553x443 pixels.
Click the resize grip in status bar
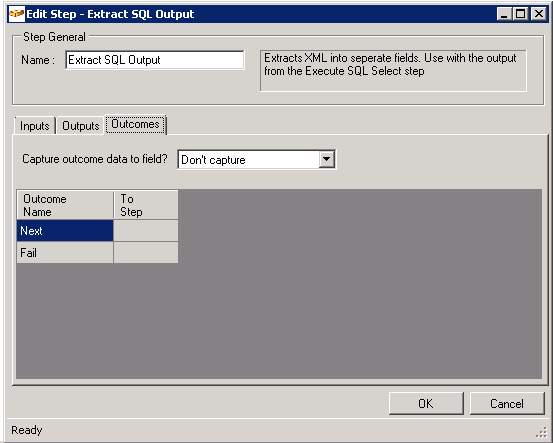541,432
